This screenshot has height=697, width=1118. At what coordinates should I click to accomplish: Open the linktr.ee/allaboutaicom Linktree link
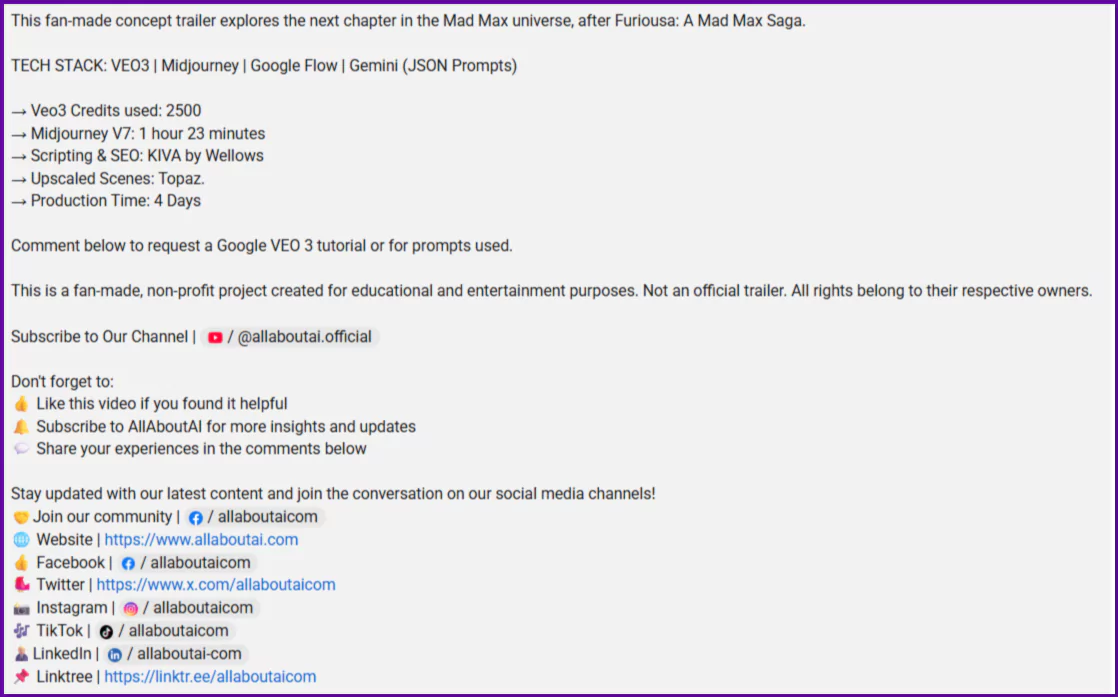[210, 677]
